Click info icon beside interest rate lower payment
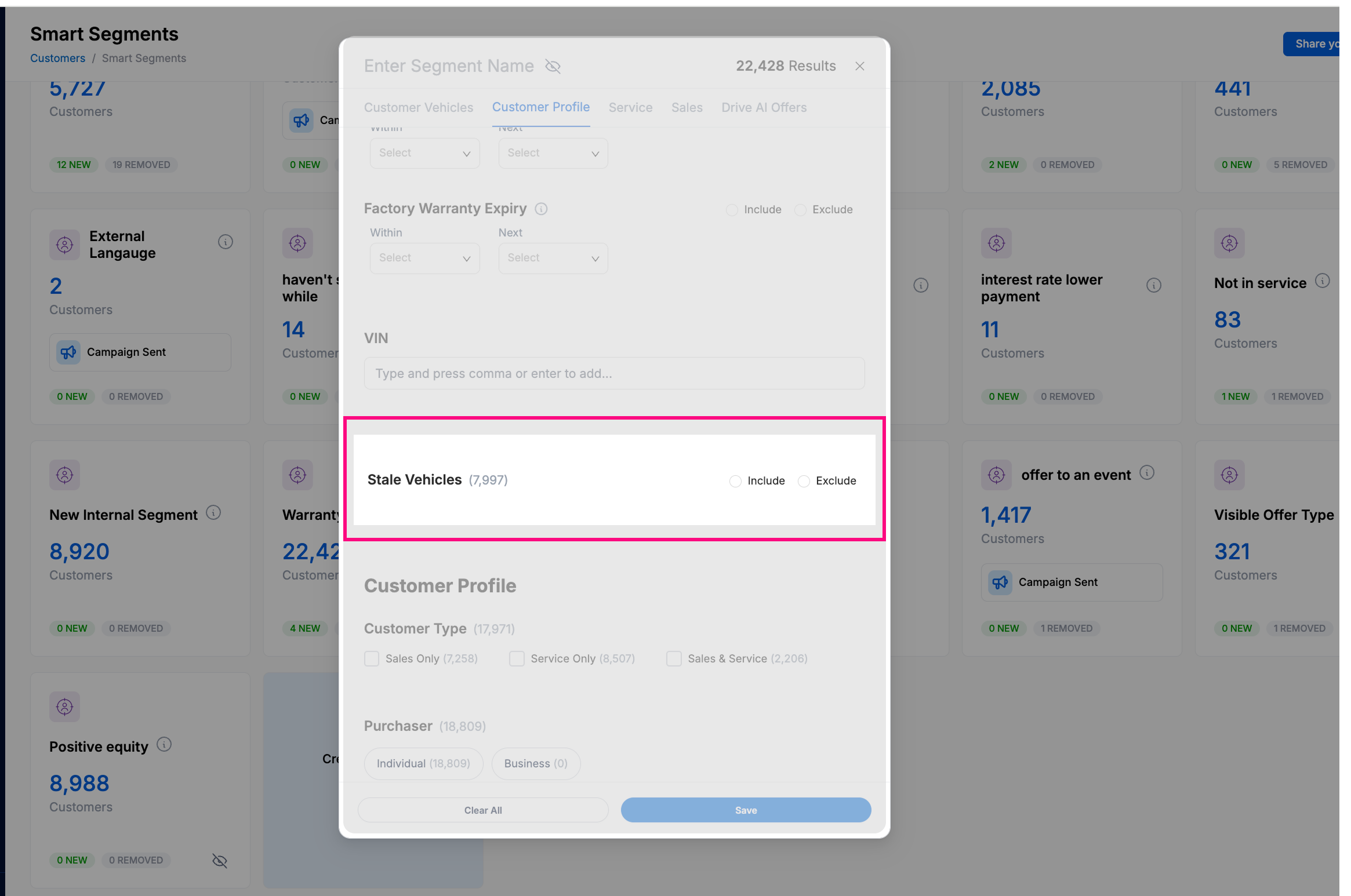Image resolution: width=1351 pixels, height=896 pixels. pos(1154,285)
